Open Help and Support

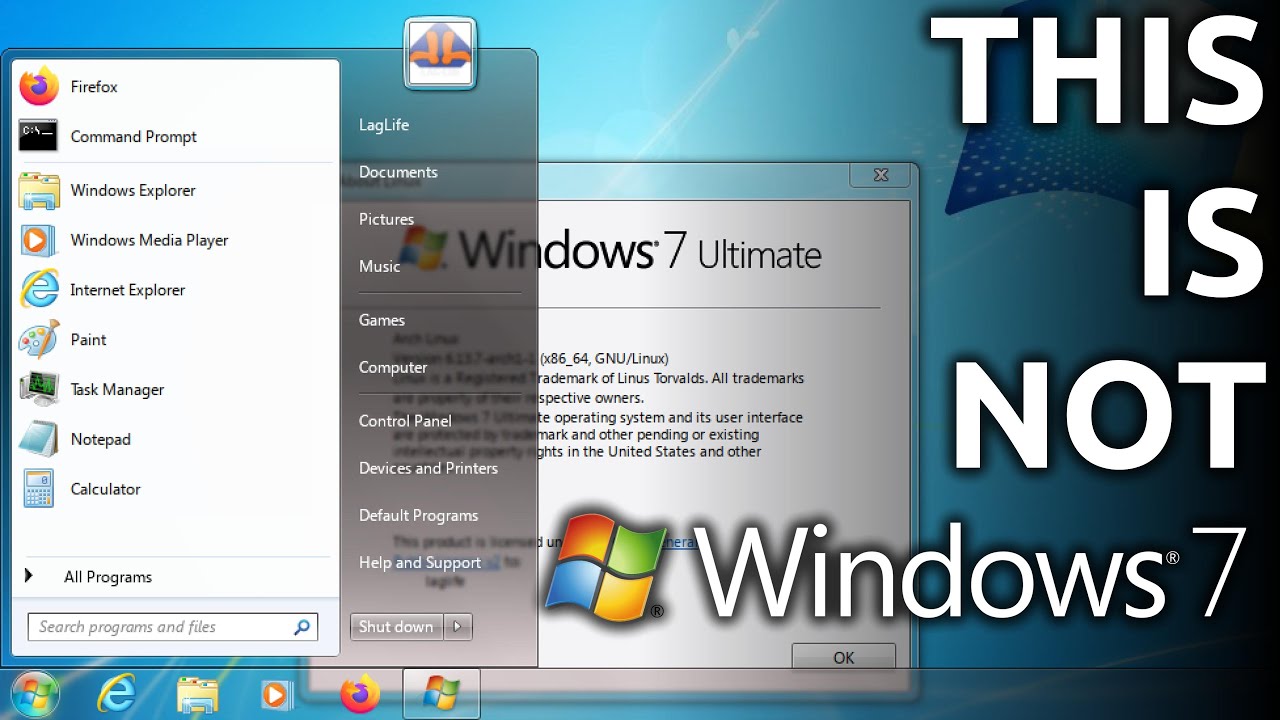point(420,563)
